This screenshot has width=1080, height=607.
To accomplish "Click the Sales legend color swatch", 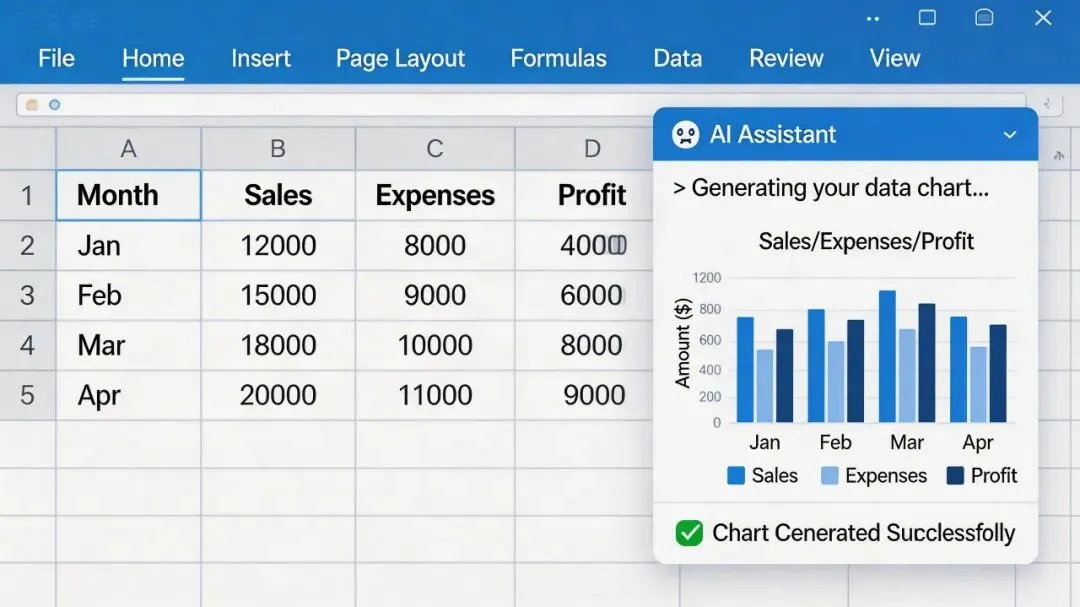I will 736,476.
